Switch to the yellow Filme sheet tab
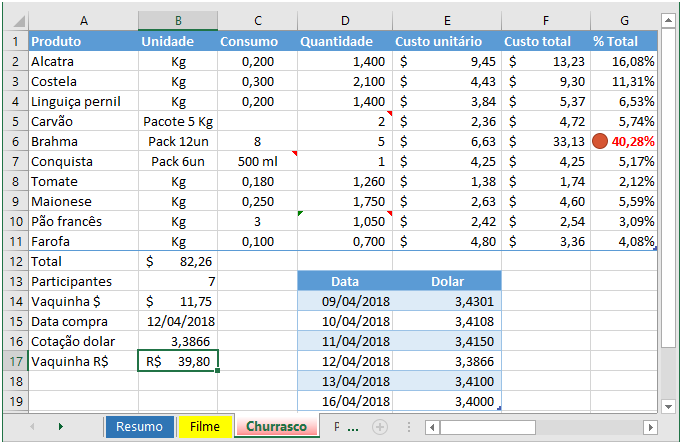The width and height of the screenshot is (683, 445). [x=204, y=427]
